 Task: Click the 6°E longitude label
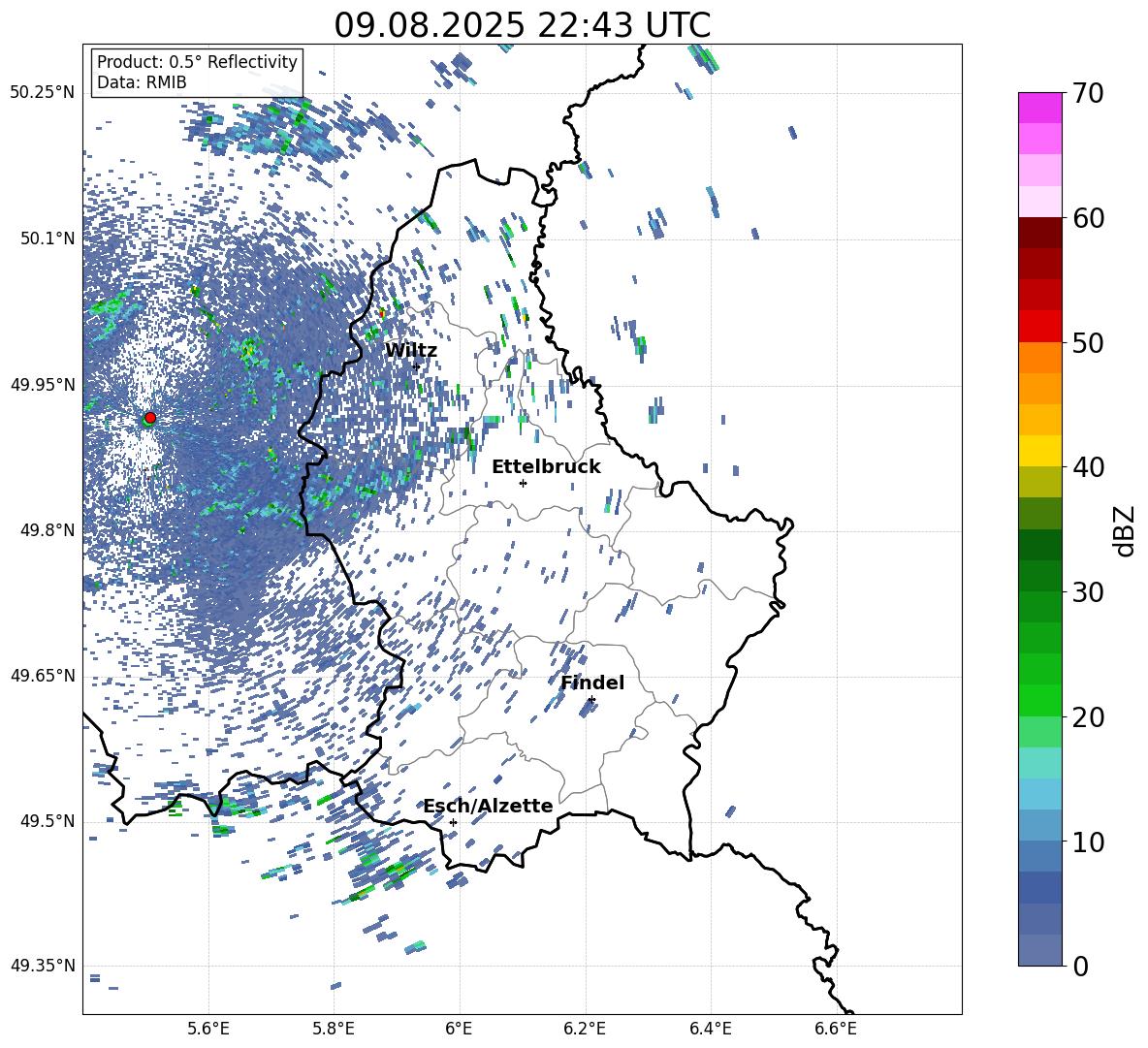(x=459, y=1029)
